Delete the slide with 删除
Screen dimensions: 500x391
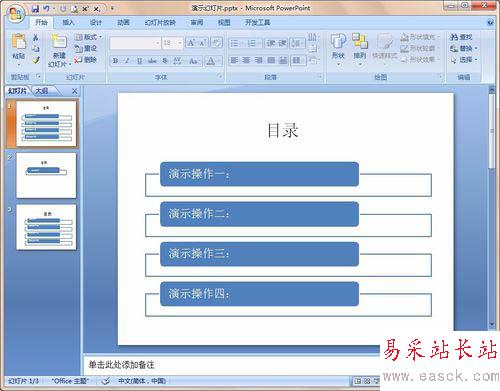click(x=86, y=60)
